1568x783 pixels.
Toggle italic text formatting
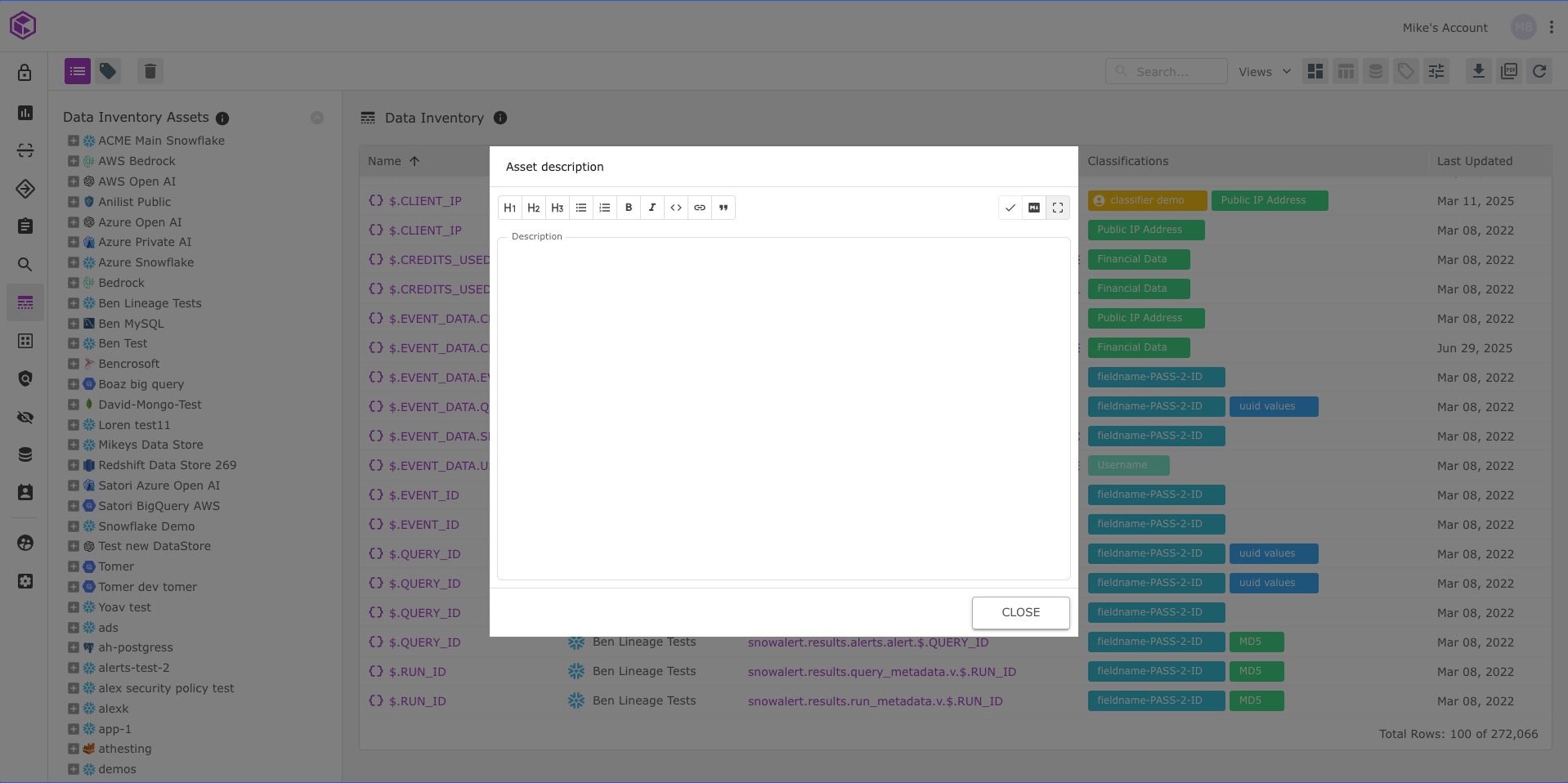(x=652, y=208)
